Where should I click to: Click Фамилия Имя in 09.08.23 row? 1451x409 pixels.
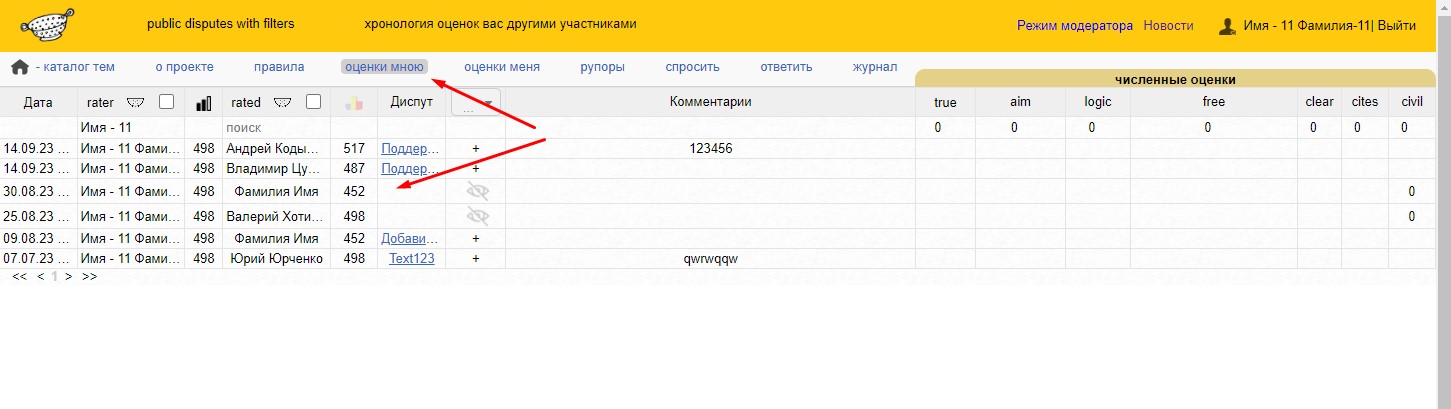tap(276, 239)
